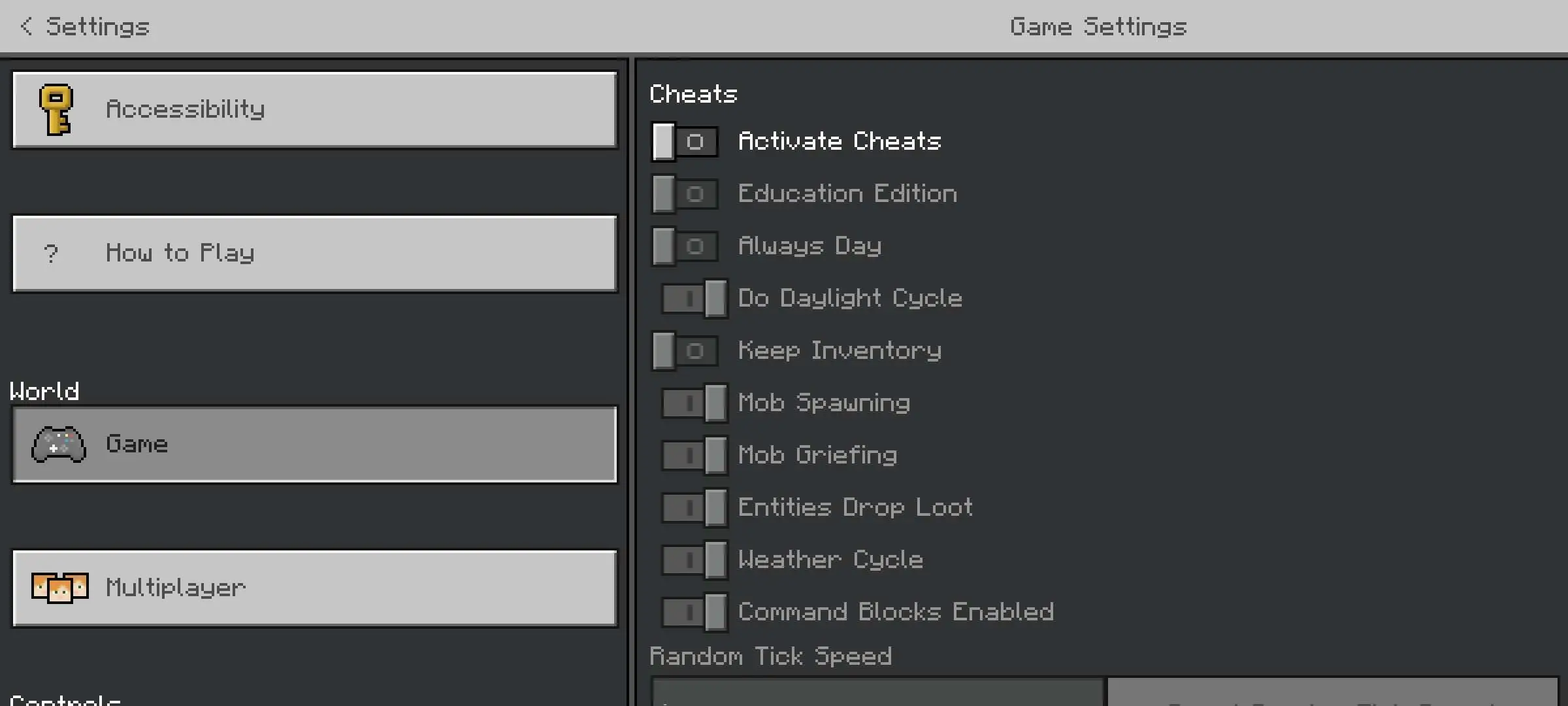The width and height of the screenshot is (1568, 706).
Task: Disable the Mob Spawning switch
Action: pyautogui.click(x=694, y=403)
